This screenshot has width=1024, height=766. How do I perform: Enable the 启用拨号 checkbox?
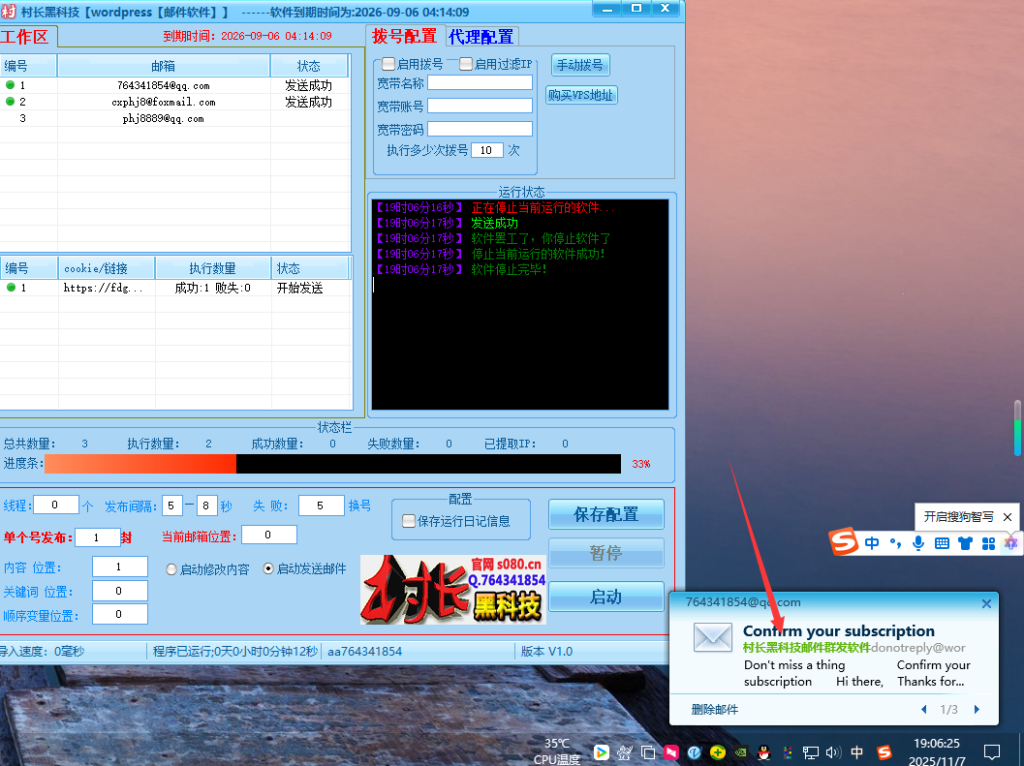tap(388, 63)
